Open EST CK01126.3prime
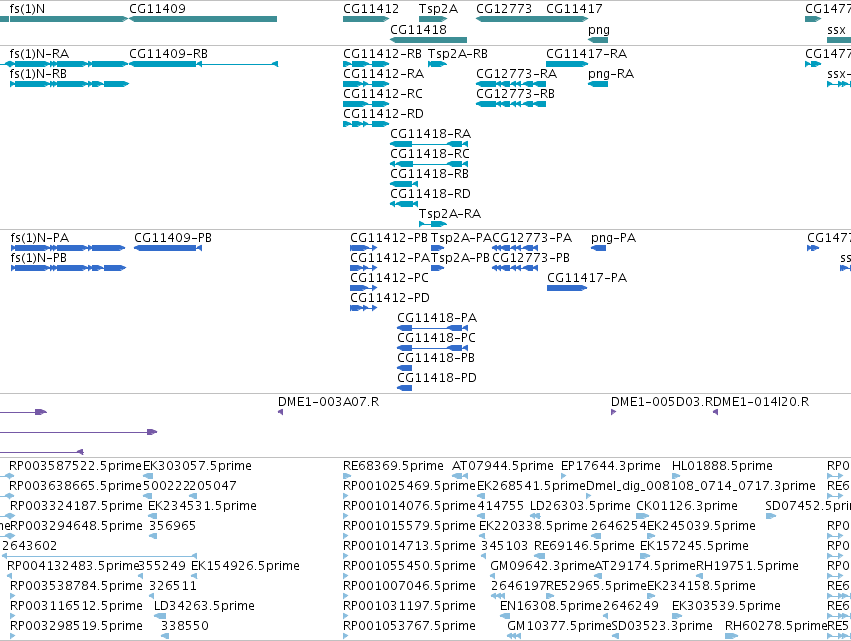The height and width of the screenshot is (641, 851). (x=687, y=506)
